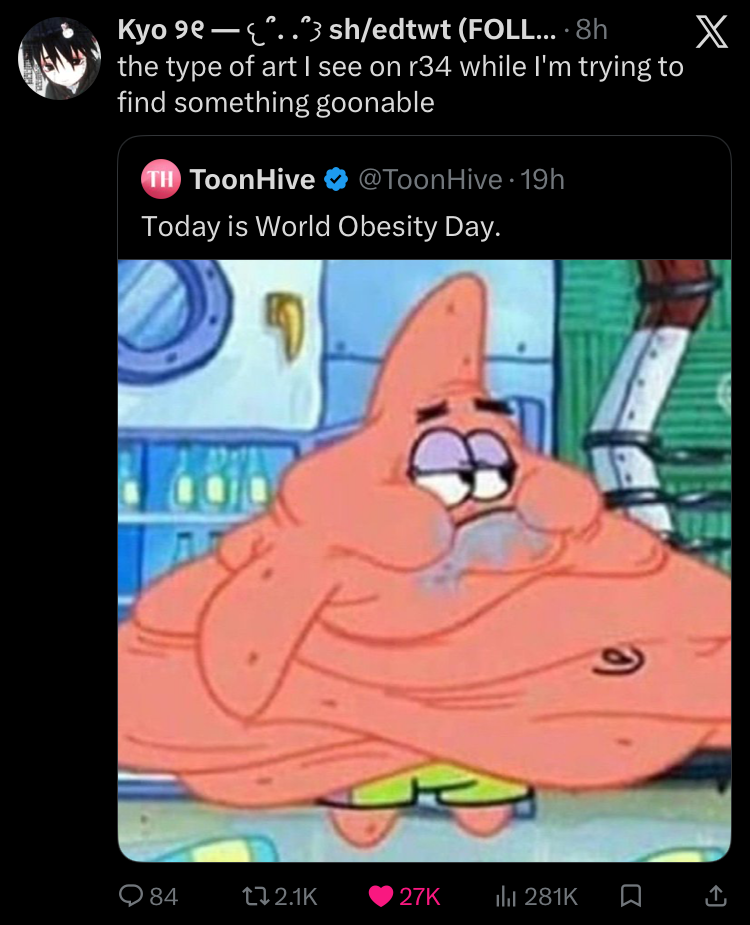The width and height of the screenshot is (750, 925).
Task: Click the "Today is World Obesity Day." text
Action: coord(321,226)
